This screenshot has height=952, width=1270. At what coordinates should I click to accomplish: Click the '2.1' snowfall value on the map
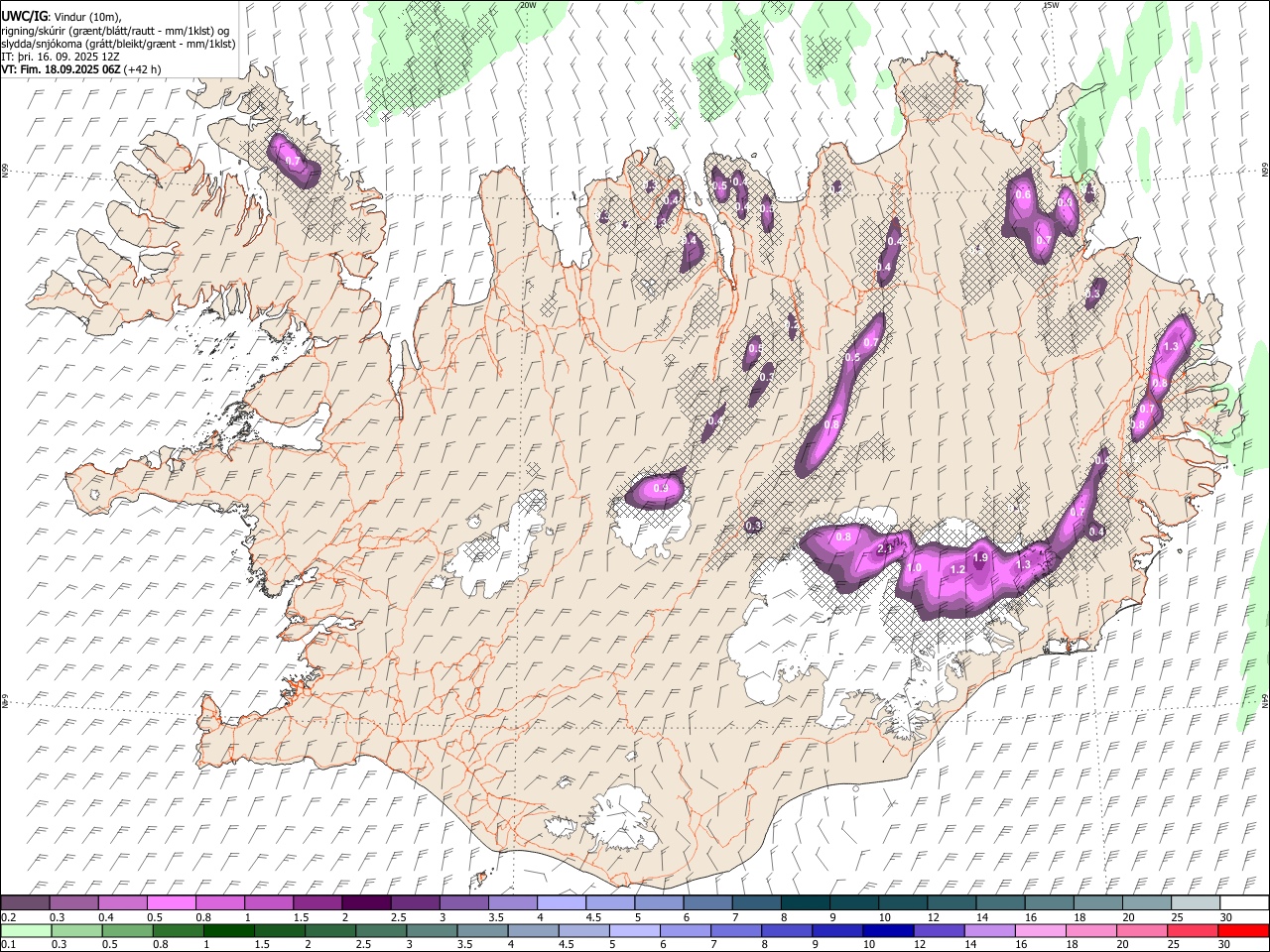pos(887,547)
